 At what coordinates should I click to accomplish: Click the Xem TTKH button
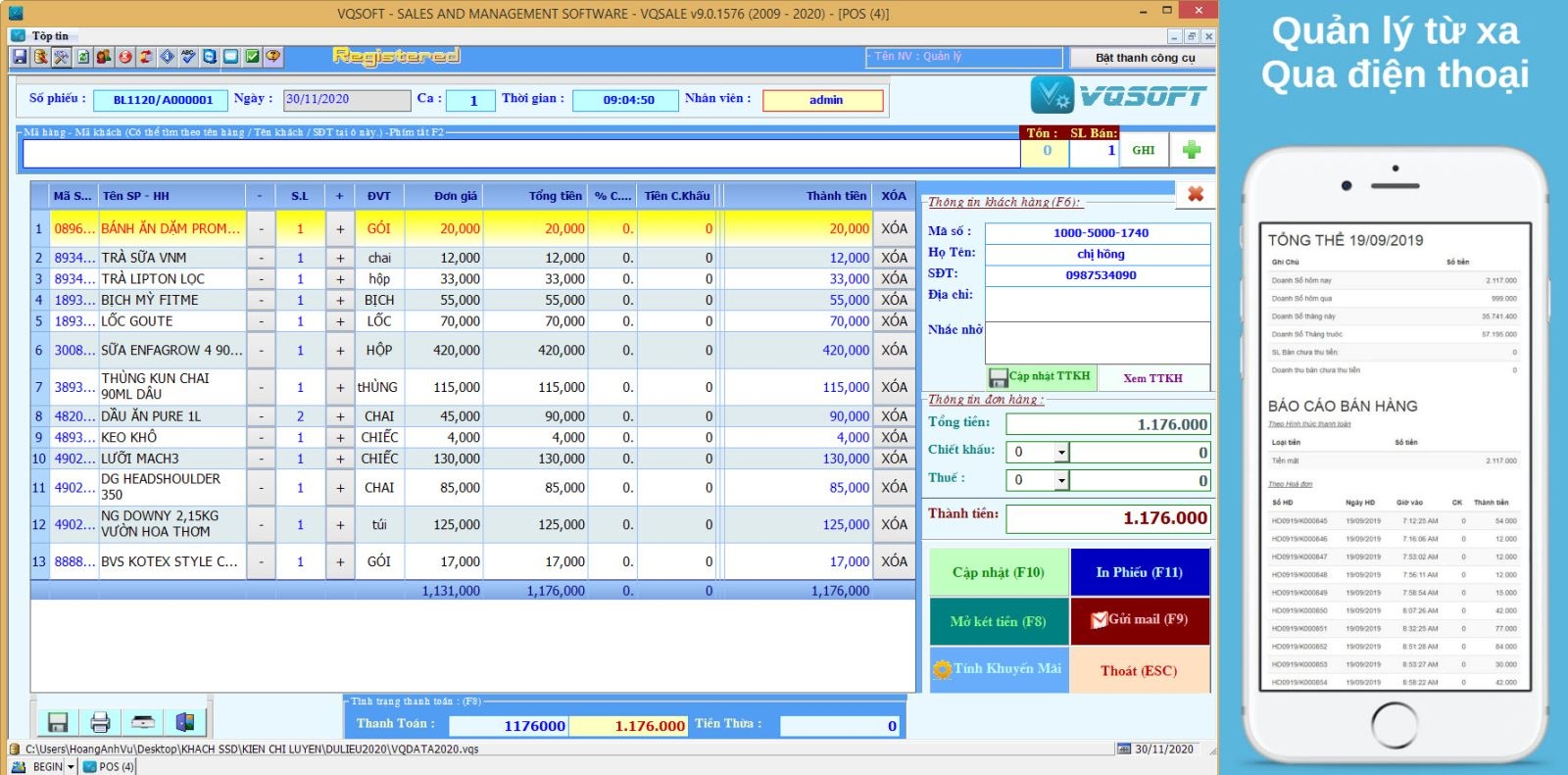point(1153,378)
